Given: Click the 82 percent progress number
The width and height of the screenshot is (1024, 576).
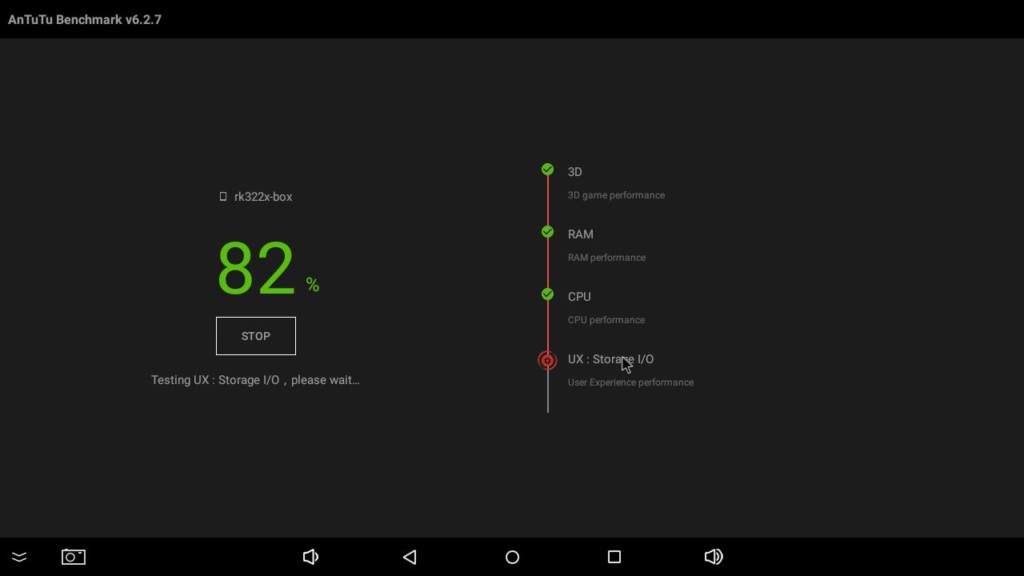Looking at the screenshot, I should click(256, 269).
